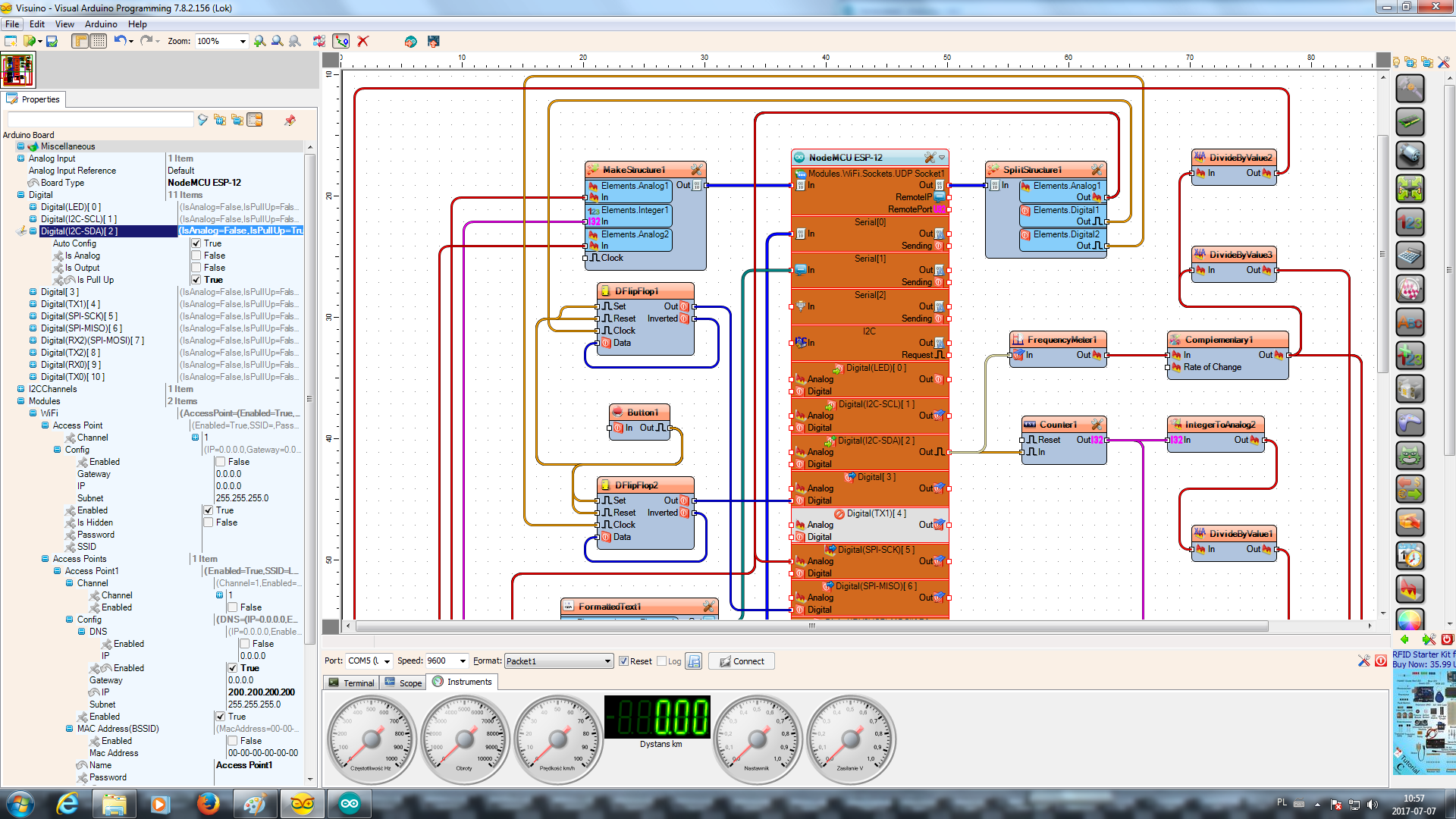Click the zoom out magnifier icon
This screenshot has height=819, width=1456.
(x=278, y=41)
